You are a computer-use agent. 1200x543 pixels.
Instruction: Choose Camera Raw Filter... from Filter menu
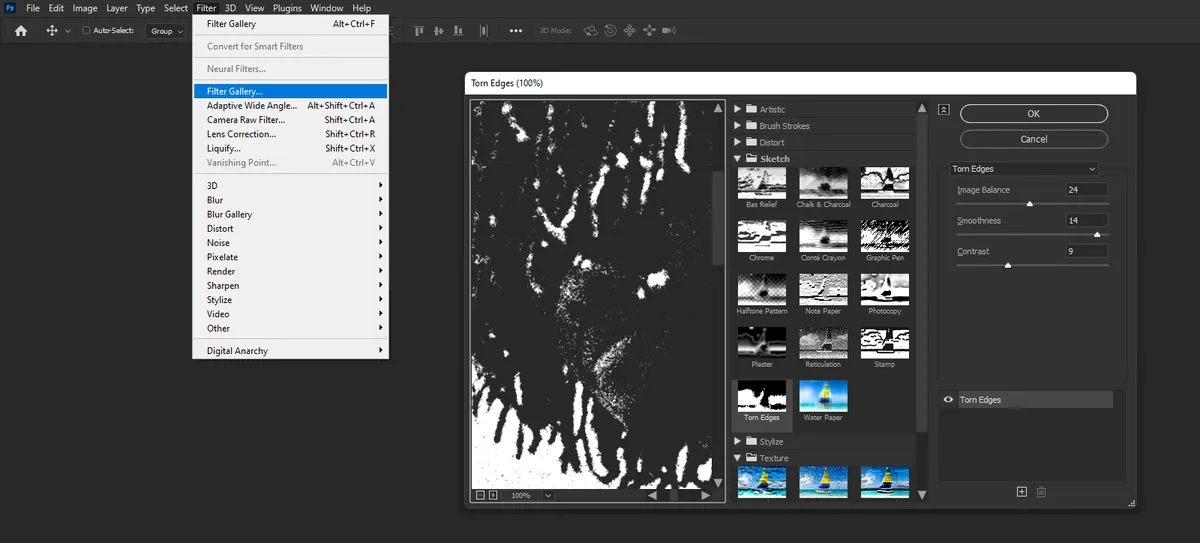290,120
